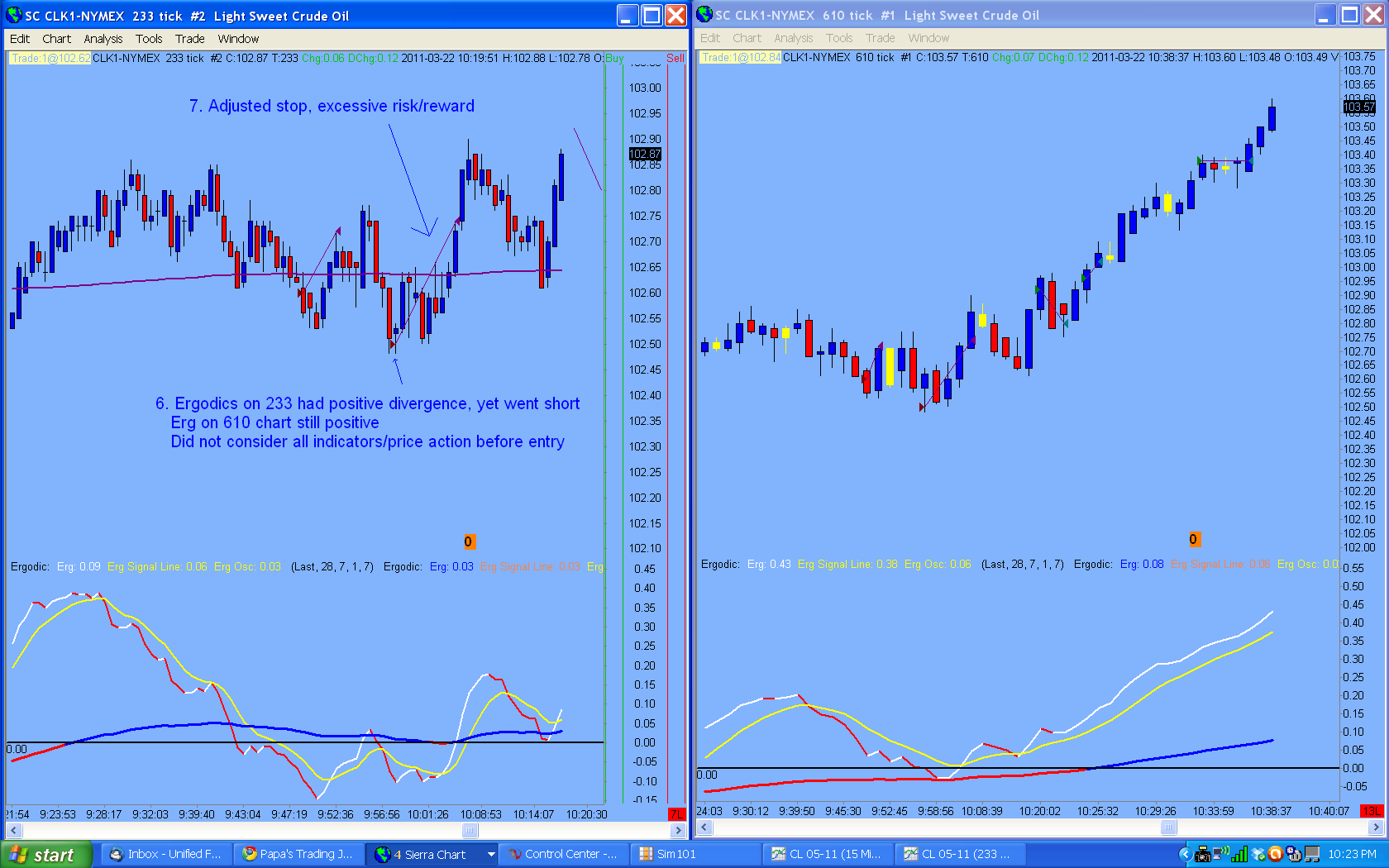Maximize the 233 tick chart window
1389x868 pixels.
tap(652, 15)
